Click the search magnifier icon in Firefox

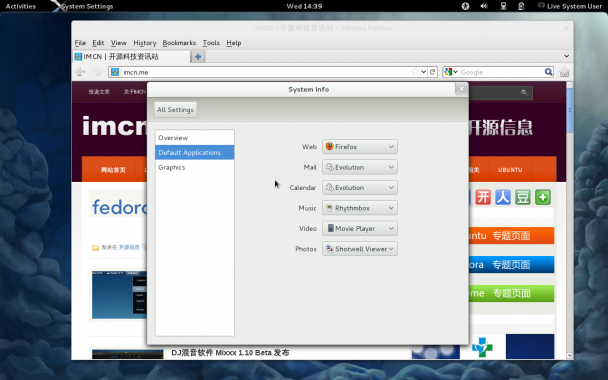(548, 72)
